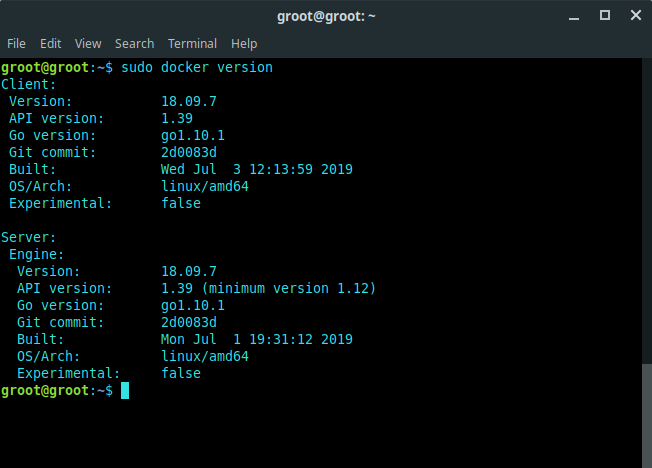
Task: Click the Engine 'API version:' label
Action: click(x=64, y=288)
